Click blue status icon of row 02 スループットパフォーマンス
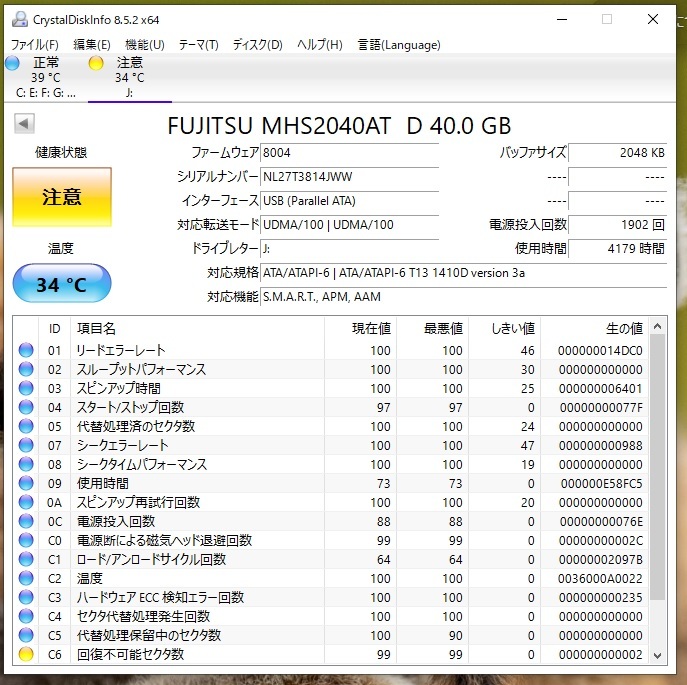This screenshot has width=687, height=685. [x=26, y=369]
